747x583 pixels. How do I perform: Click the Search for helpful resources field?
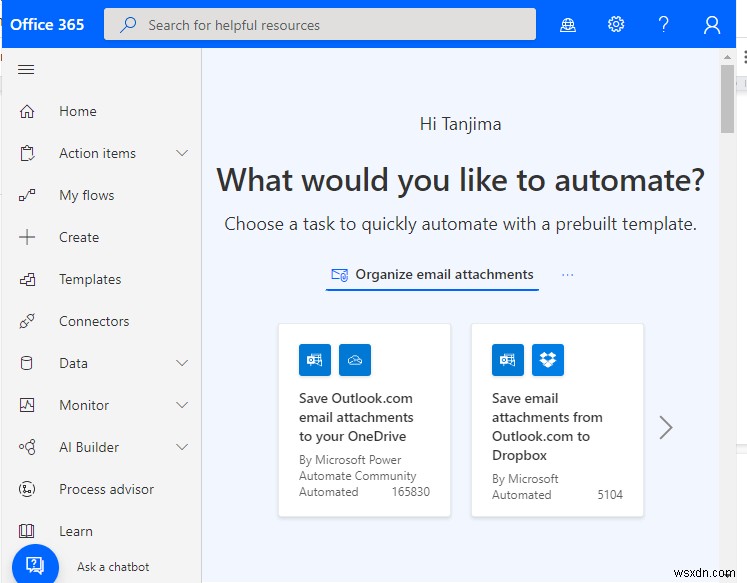[320, 24]
